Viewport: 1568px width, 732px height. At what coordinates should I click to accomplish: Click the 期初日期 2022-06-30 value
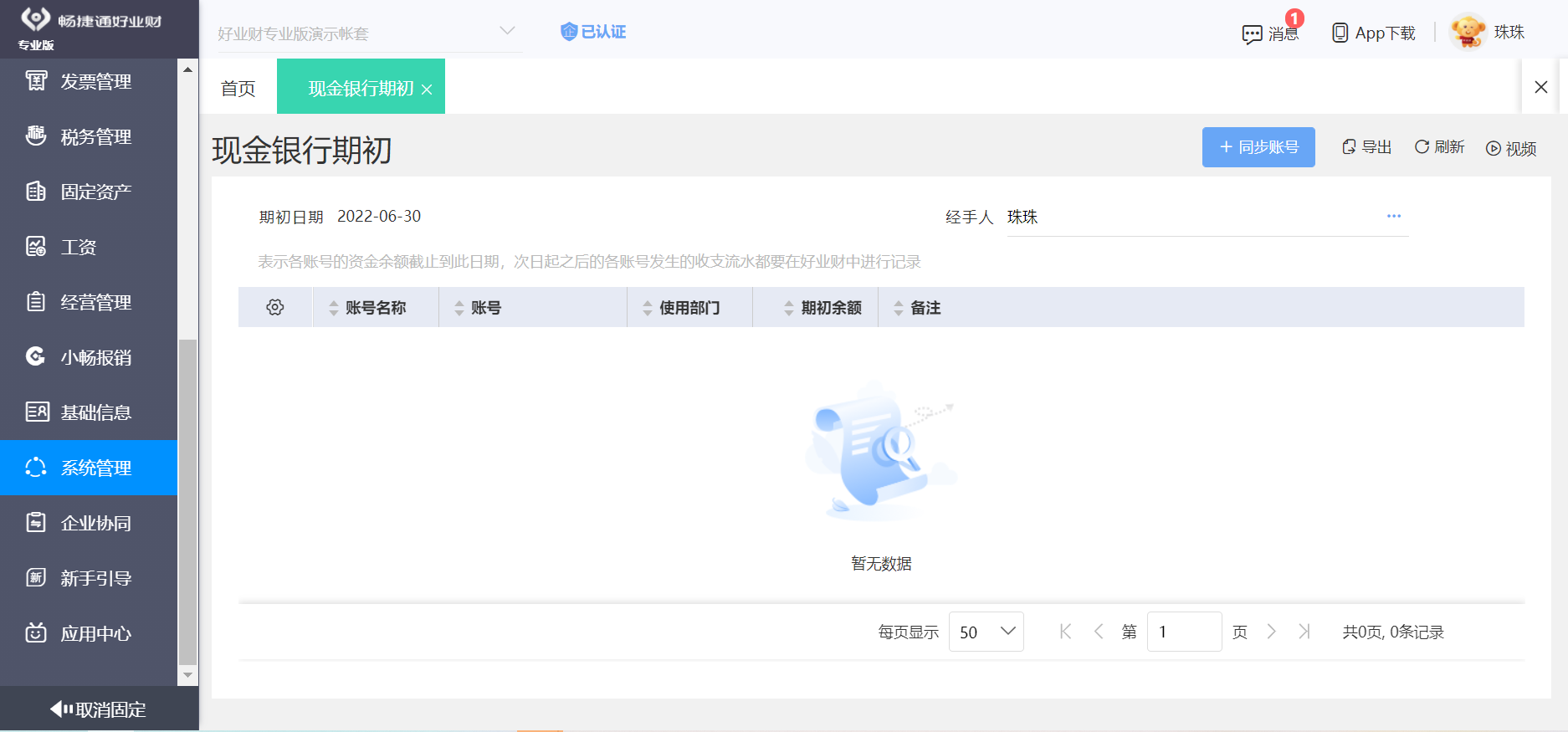(x=379, y=216)
